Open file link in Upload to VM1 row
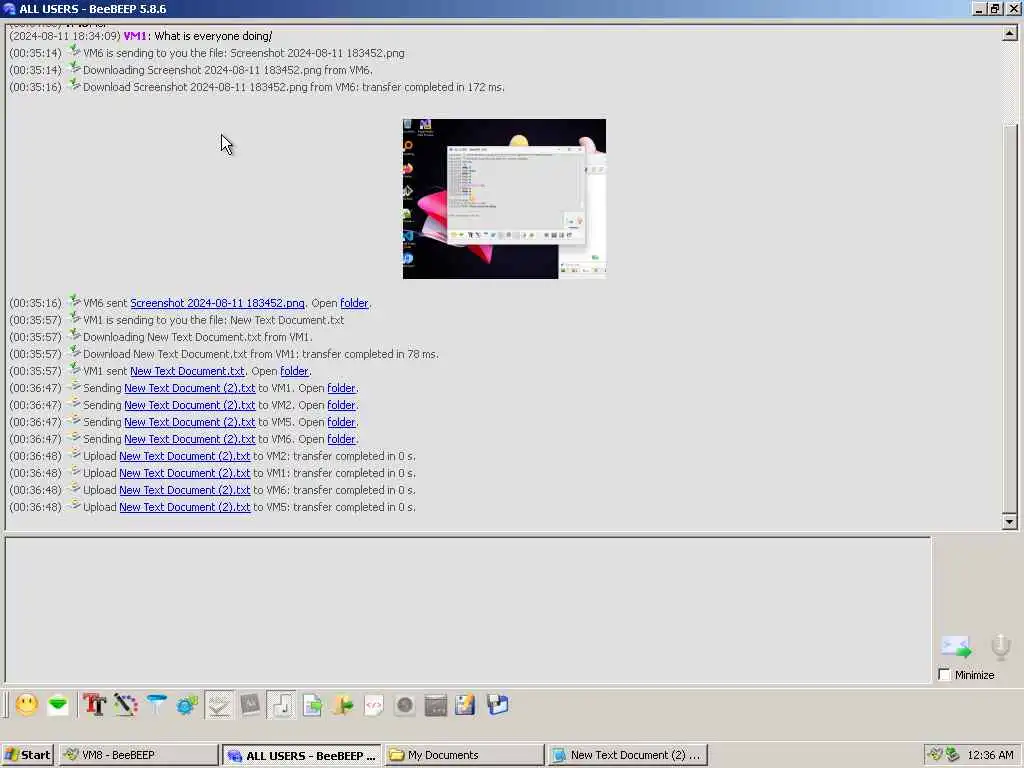 click(x=185, y=473)
